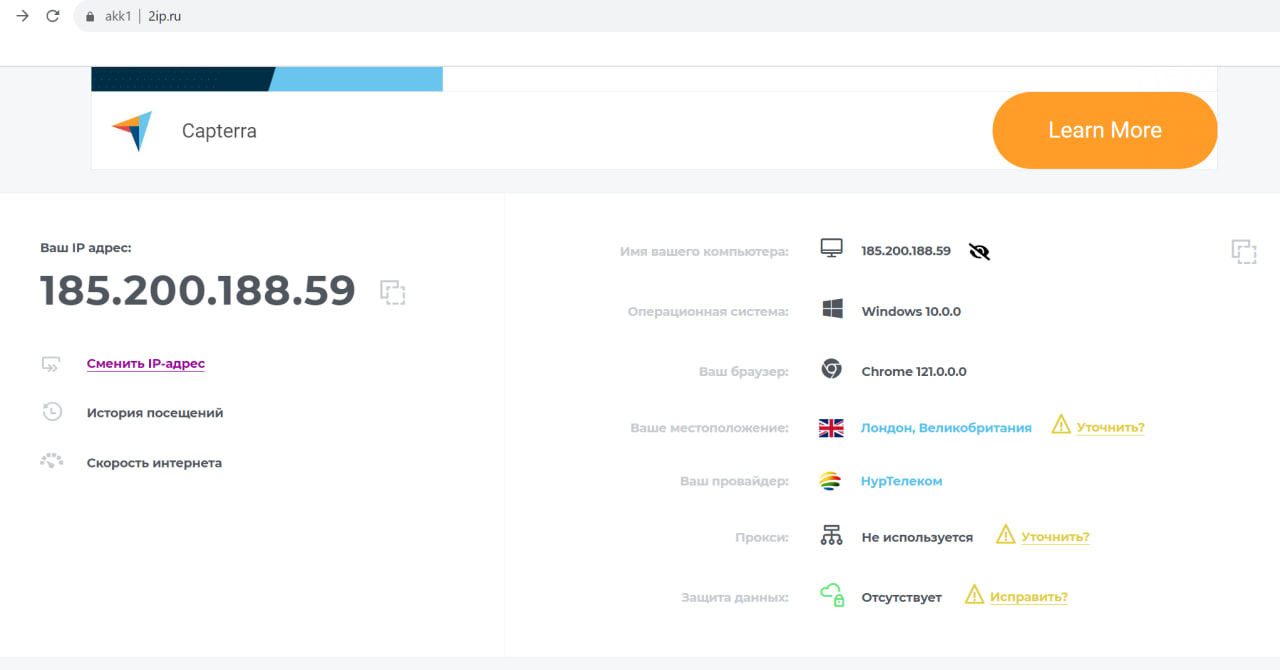
Task: Click the computer monitor icon
Action: [x=832, y=249]
